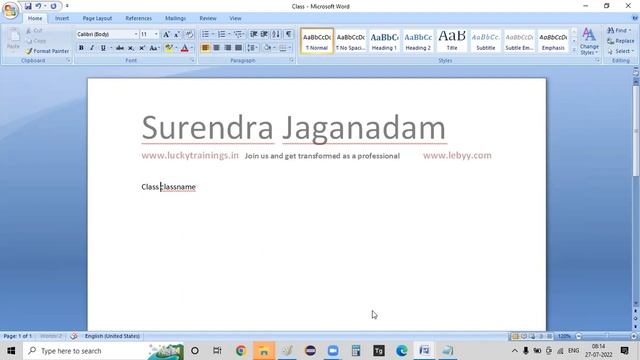
Task: Open the Shading color dropdown
Action: [x=274, y=48]
